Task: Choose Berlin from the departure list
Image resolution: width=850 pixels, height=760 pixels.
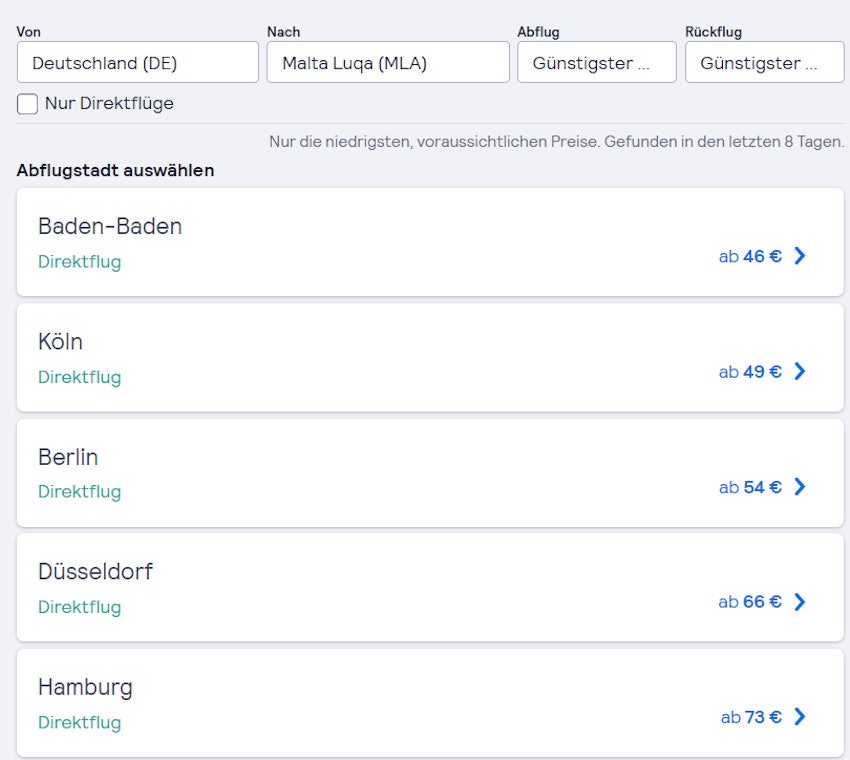Action: point(68,457)
